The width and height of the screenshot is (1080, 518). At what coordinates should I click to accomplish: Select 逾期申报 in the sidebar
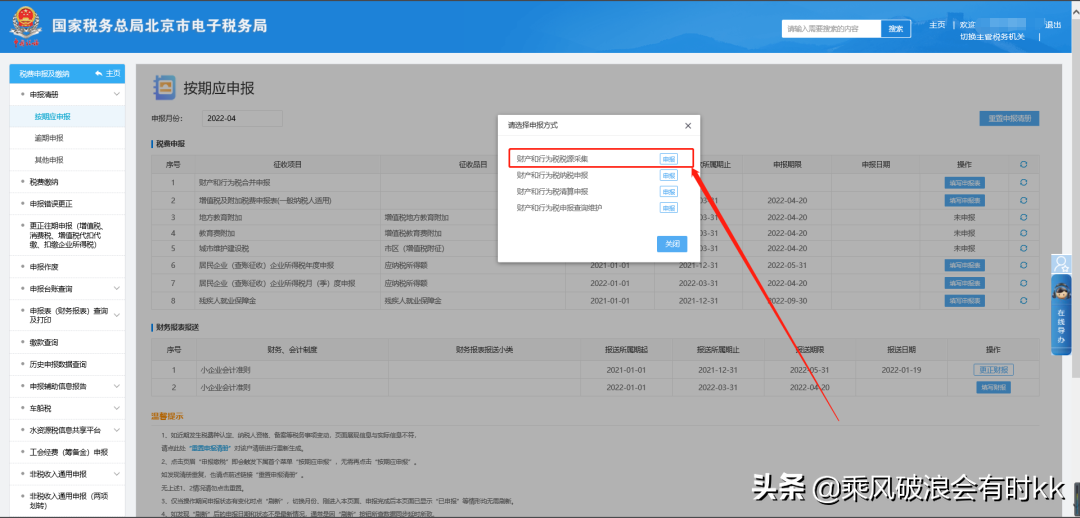49,138
